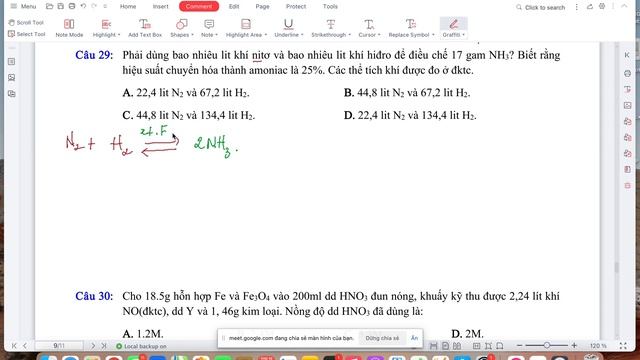
Task: Click Add Text Box
Action: click(x=145, y=28)
